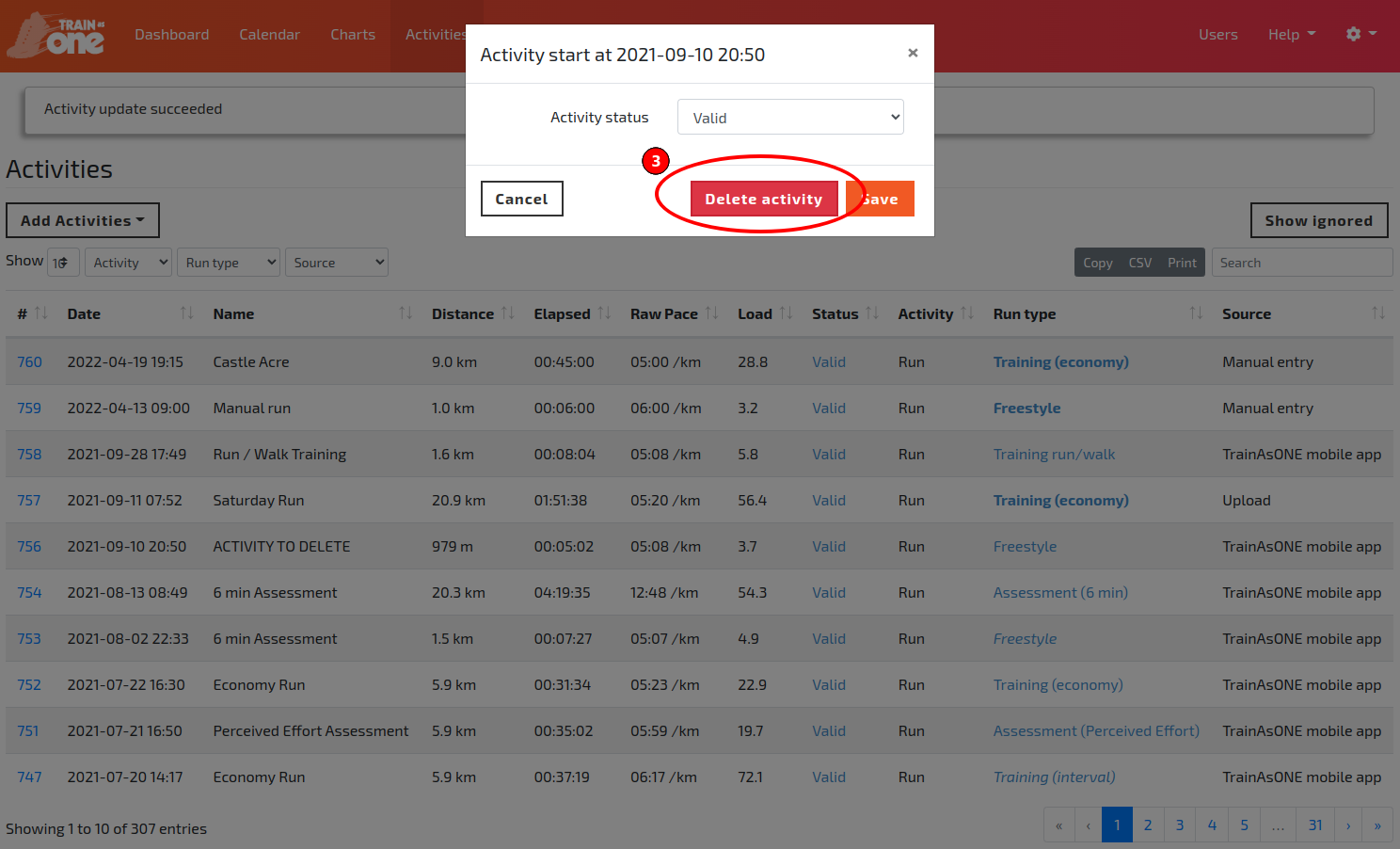Click Cancel in the dialog

point(521,199)
